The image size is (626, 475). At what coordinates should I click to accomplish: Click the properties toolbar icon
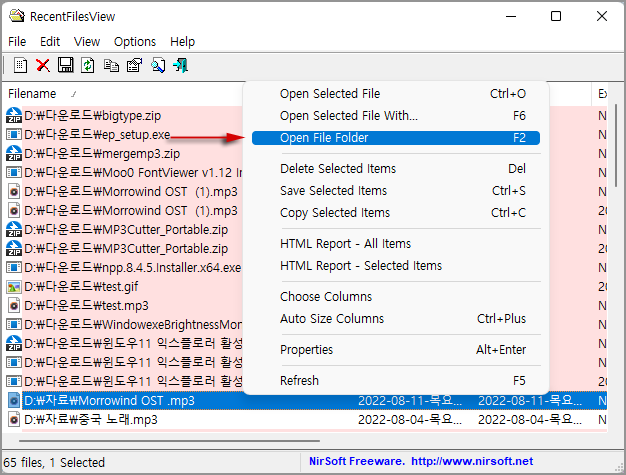pos(135,65)
